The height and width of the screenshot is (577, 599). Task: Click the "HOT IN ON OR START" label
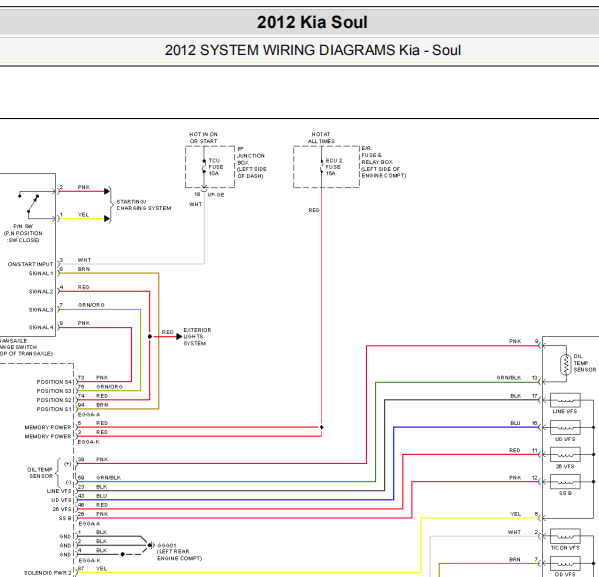203,138
